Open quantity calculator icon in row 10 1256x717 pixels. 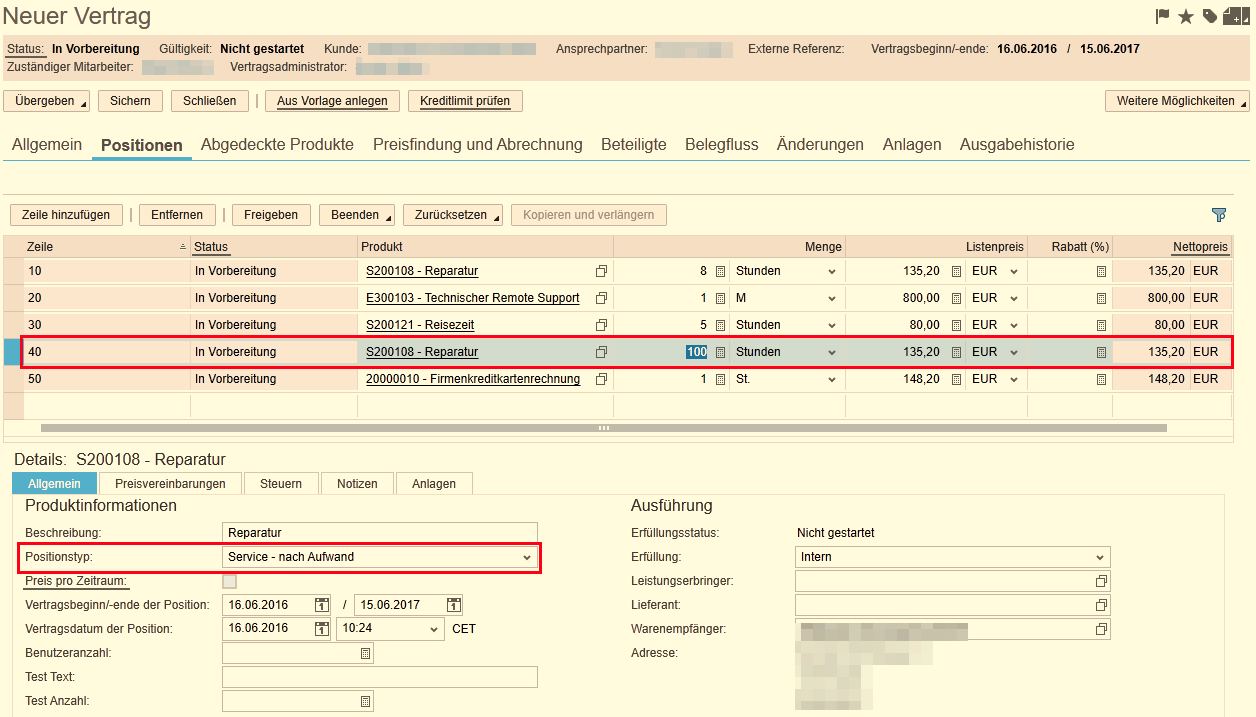(x=720, y=271)
